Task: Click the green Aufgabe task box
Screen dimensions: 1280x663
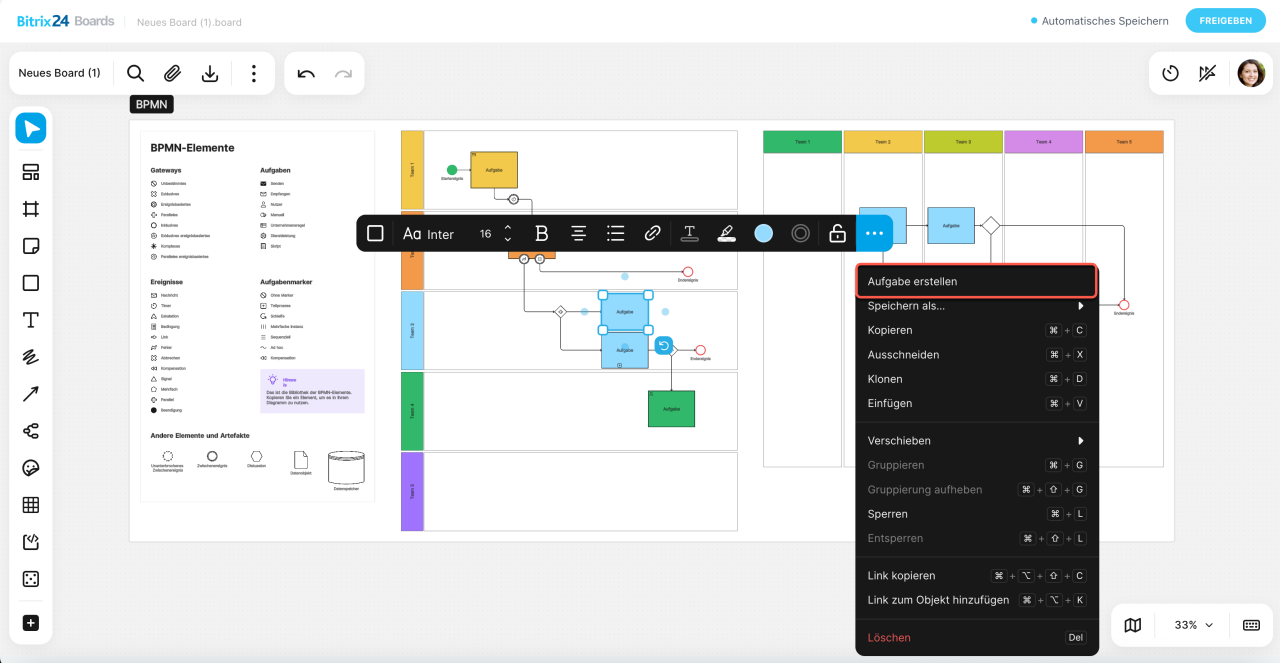Action: [x=671, y=409]
